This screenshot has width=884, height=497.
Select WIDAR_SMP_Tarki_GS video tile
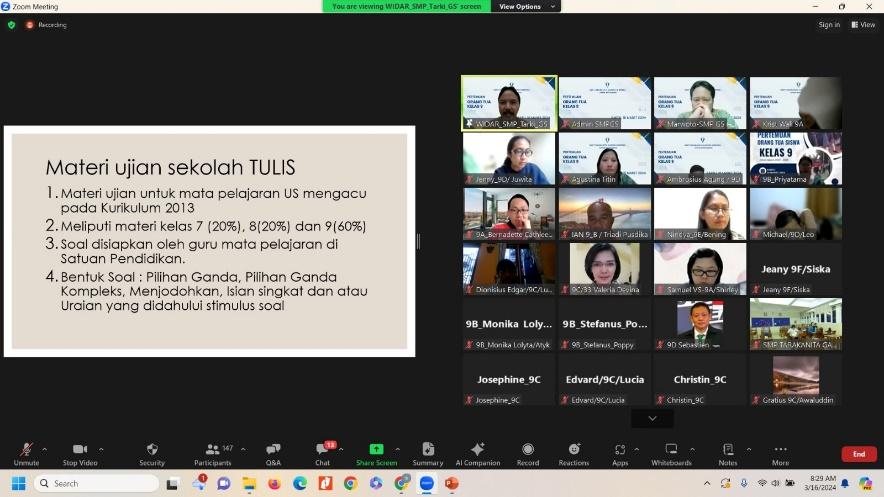[x=509, y=103]
